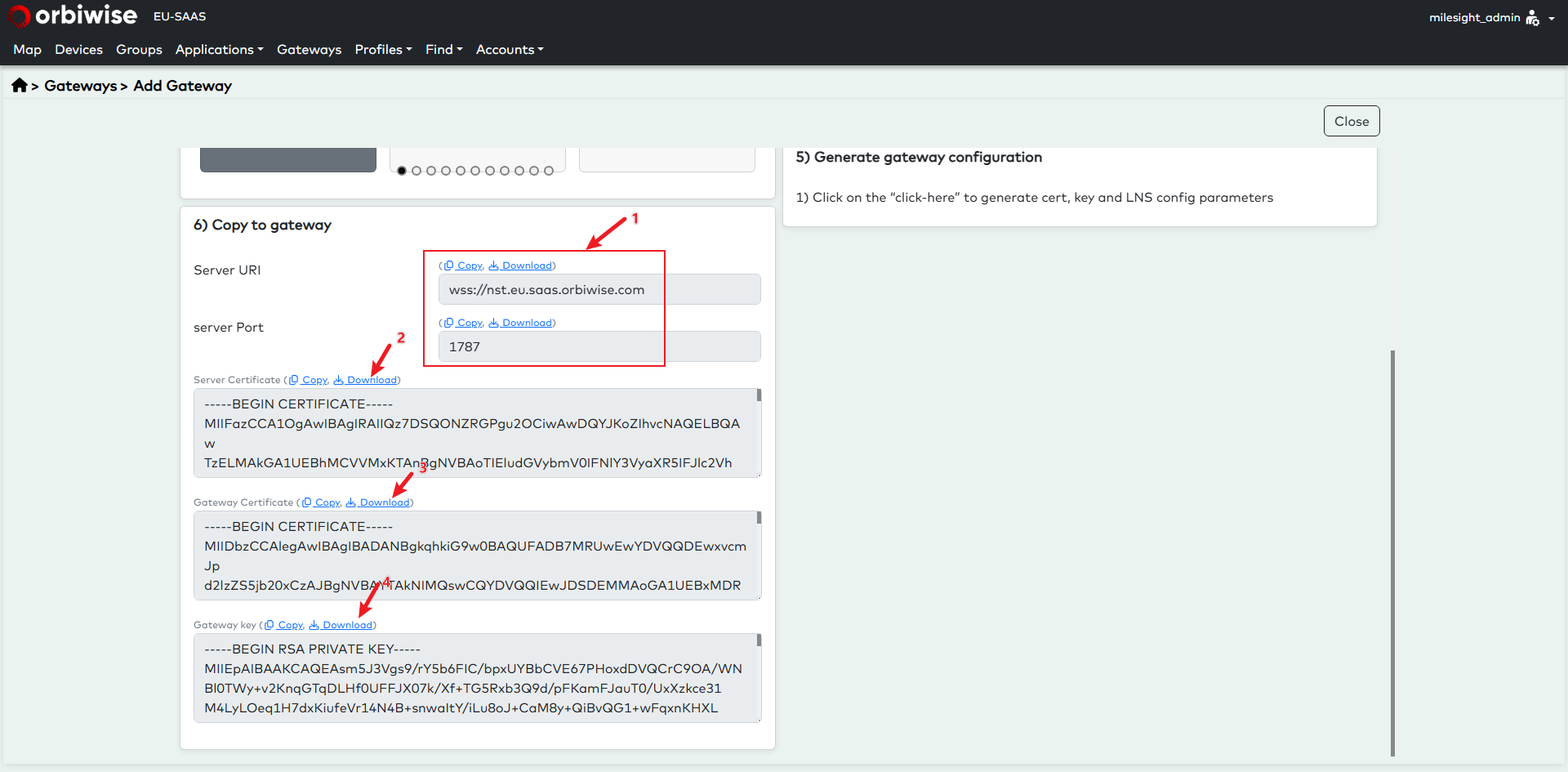This screenshot has height=772, width=1568.
Task: Select the first carousel indicator dot
Action: (x=402, y=171)
